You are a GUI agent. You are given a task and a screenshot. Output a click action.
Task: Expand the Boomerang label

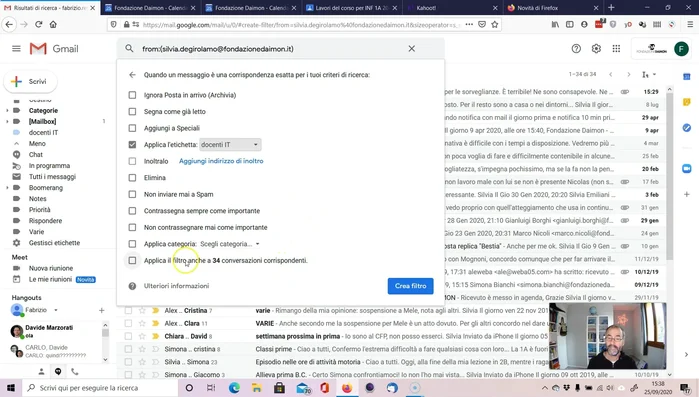pos(7,188)
